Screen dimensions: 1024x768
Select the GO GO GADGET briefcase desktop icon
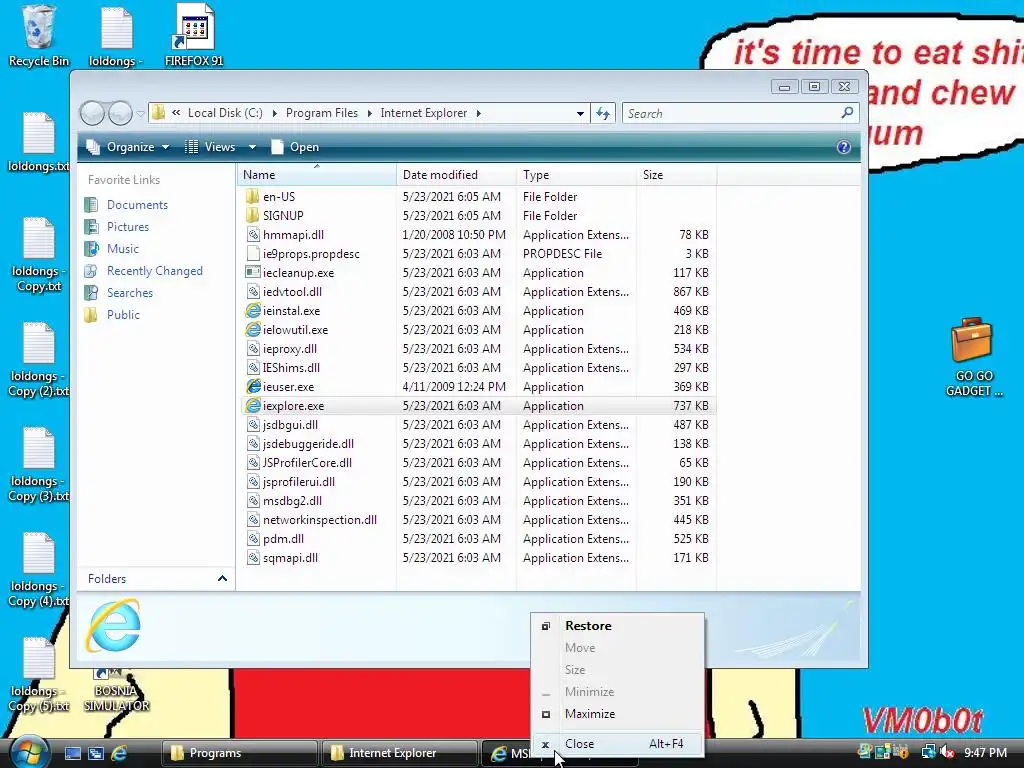coord(973,357)
